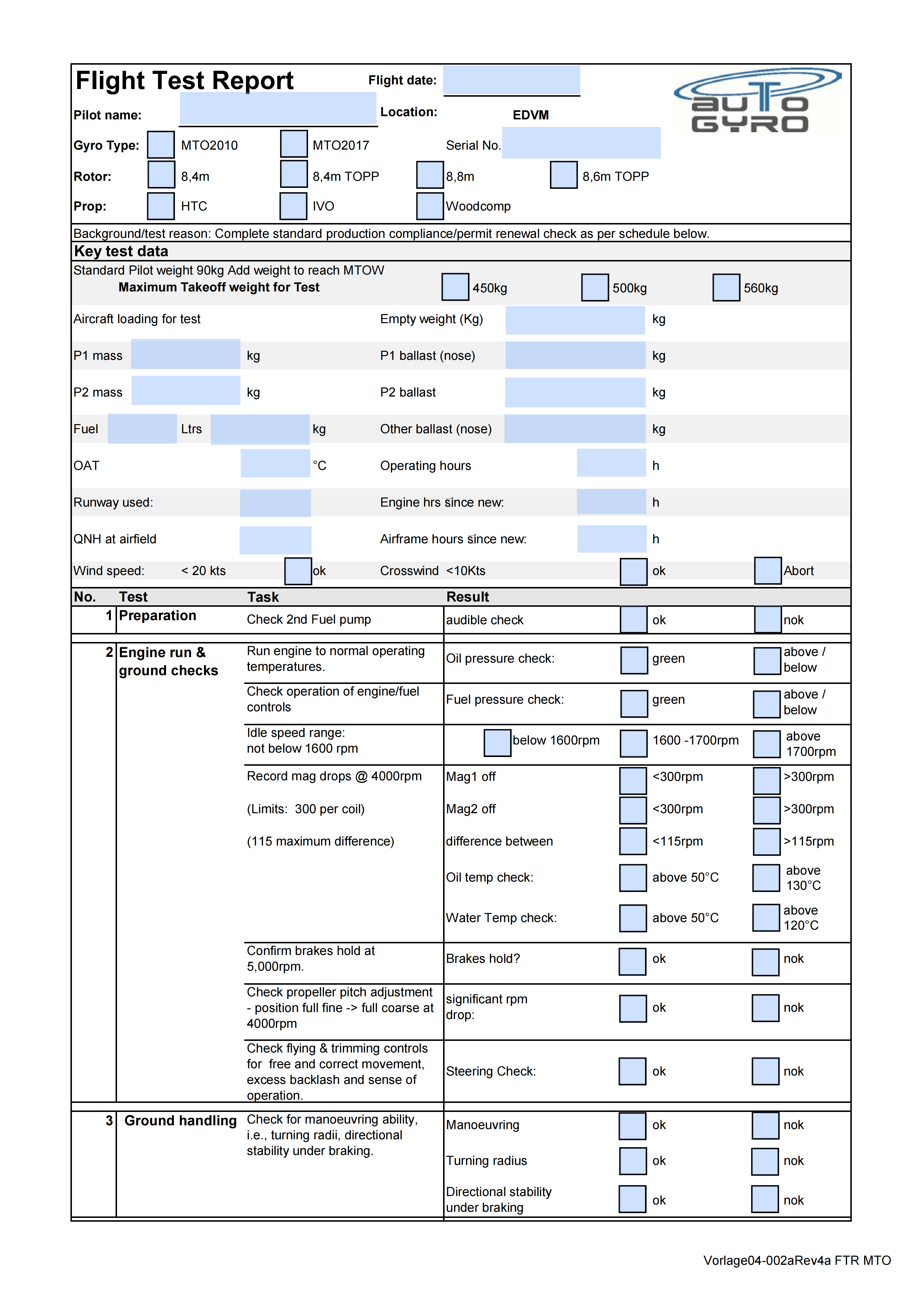
Task: Click the Runway used field
Action: 276,503
